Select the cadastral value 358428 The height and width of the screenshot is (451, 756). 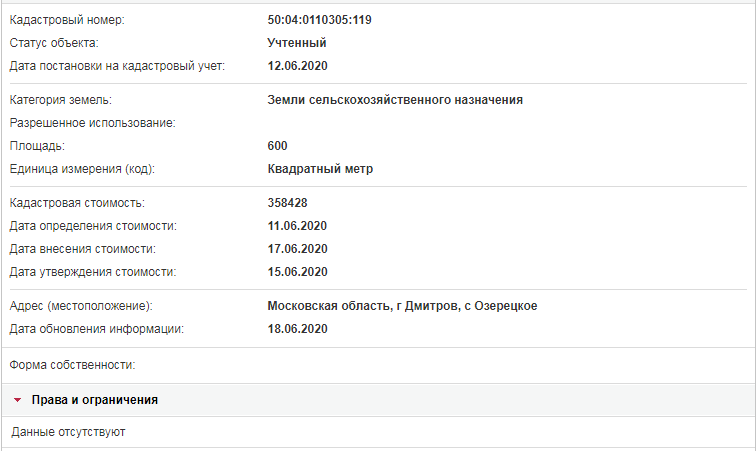point(287,203)
